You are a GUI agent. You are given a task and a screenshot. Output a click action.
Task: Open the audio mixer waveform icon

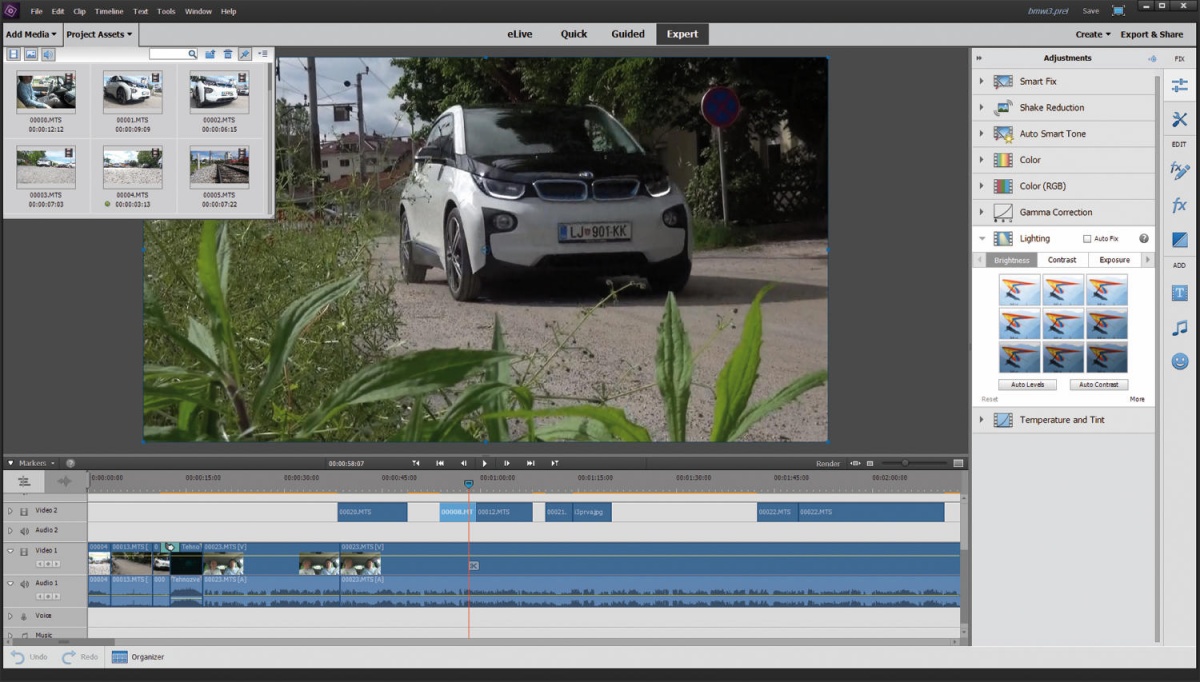[x=65, y=481]
